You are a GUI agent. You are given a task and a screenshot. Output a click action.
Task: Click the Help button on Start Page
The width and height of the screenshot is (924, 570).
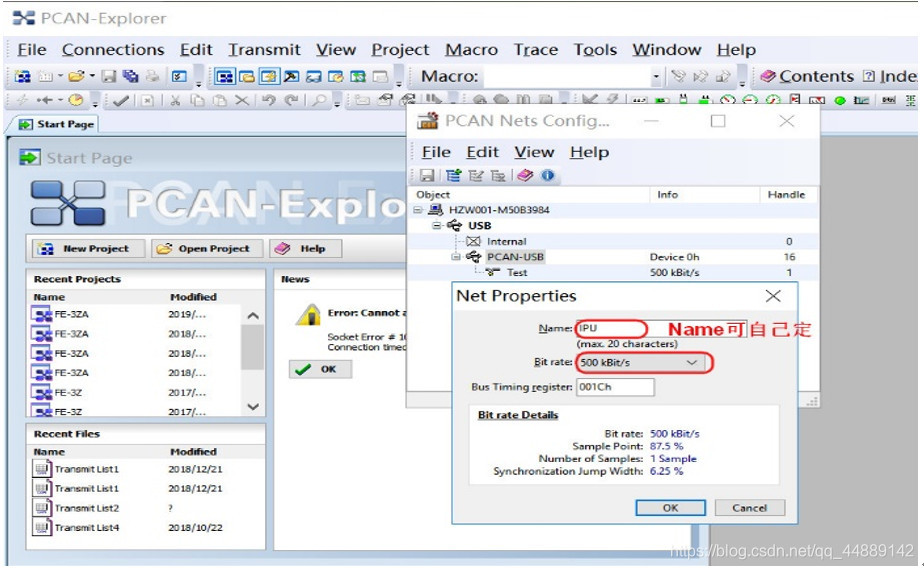(x=306, y=249)
